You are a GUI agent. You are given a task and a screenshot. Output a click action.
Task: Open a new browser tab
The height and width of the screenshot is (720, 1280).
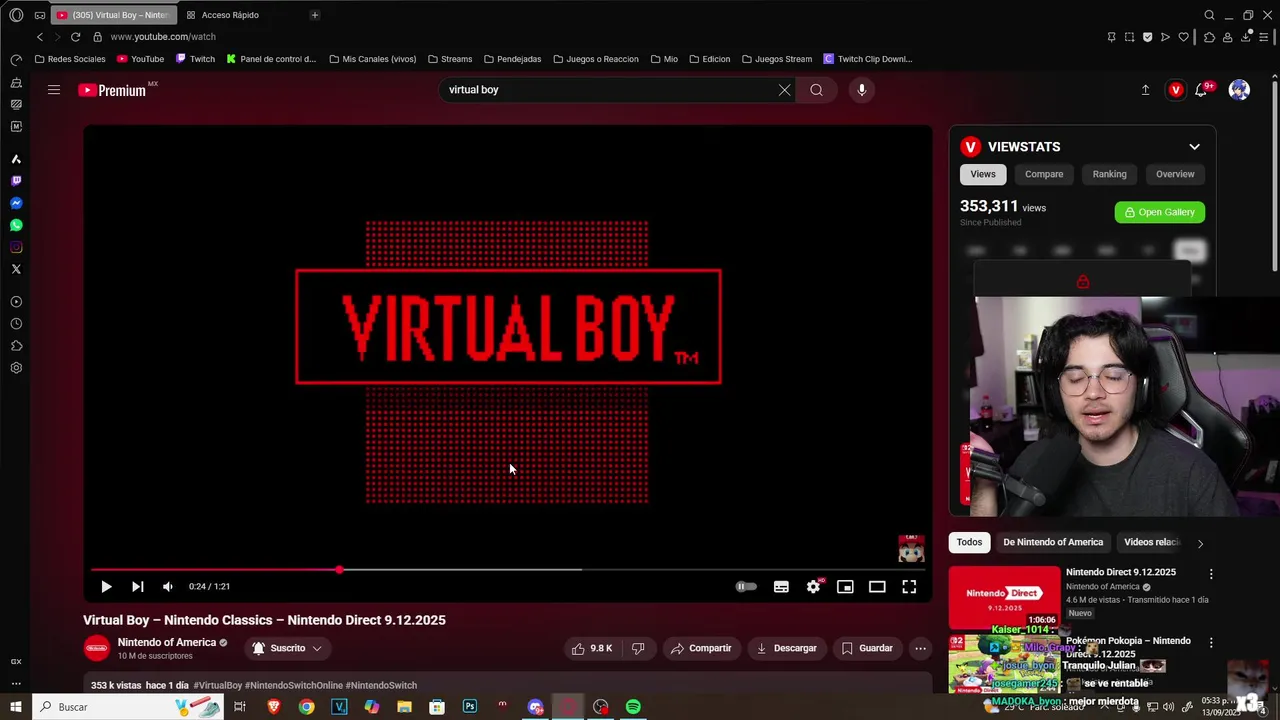pyautogui.click(x=314, y=15)
